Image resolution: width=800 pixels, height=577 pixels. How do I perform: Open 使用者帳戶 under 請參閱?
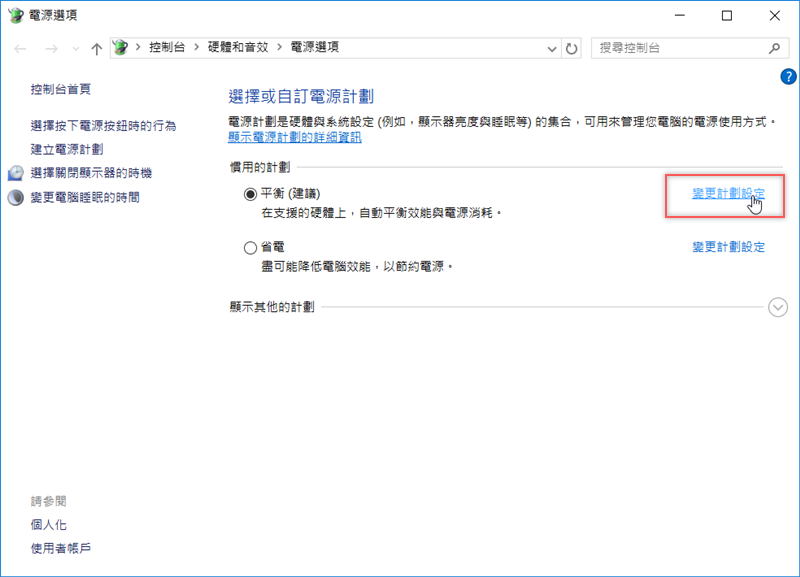61,548
